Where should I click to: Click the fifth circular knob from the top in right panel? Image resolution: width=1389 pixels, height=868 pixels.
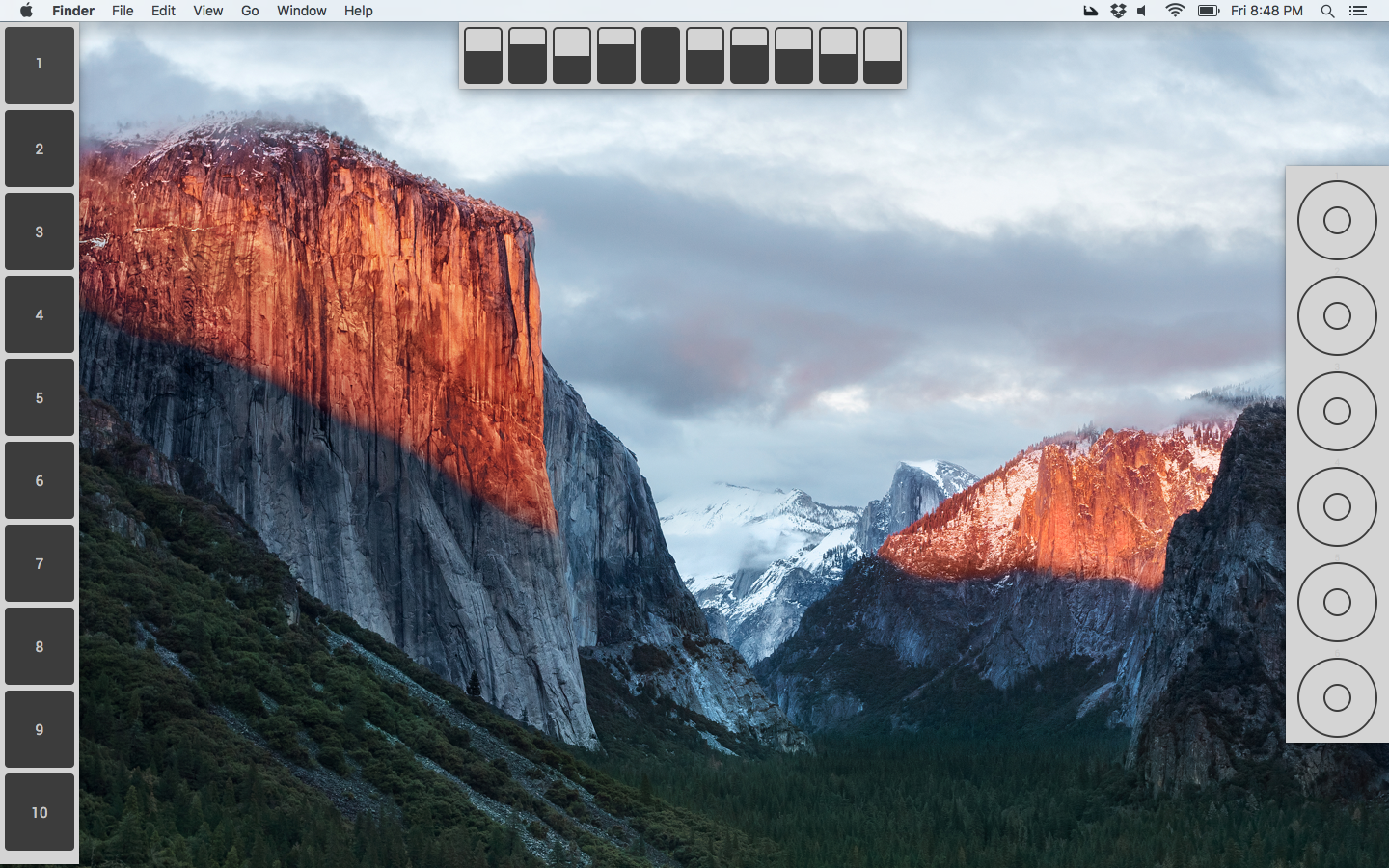pyautogui.click(x=1337, y=602)
